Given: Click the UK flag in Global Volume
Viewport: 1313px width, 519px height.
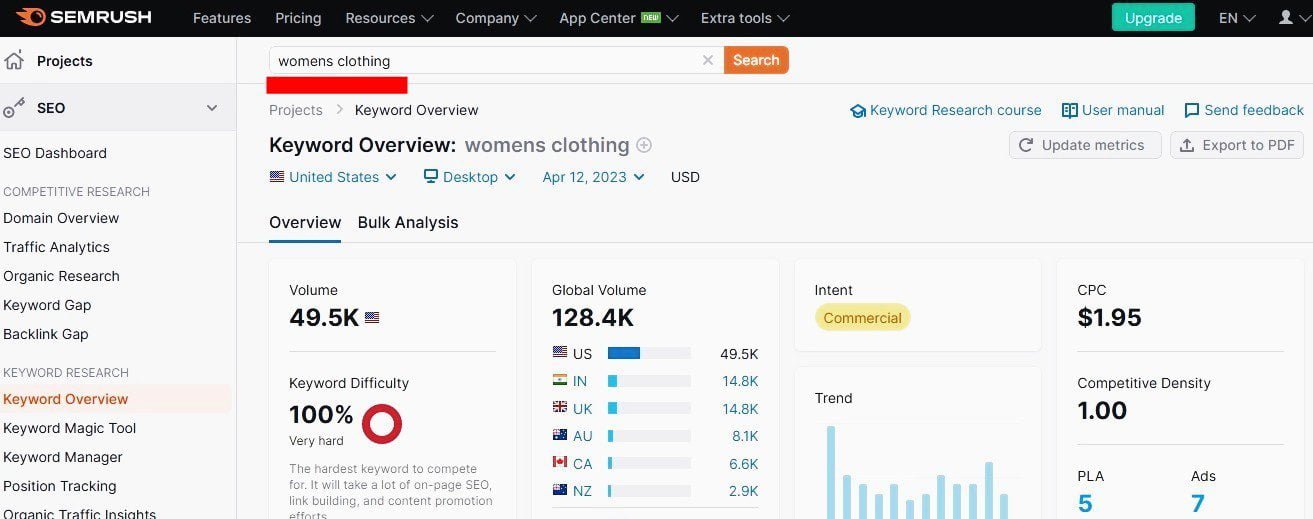Looking at the screenshot, I should click(560, 408).
